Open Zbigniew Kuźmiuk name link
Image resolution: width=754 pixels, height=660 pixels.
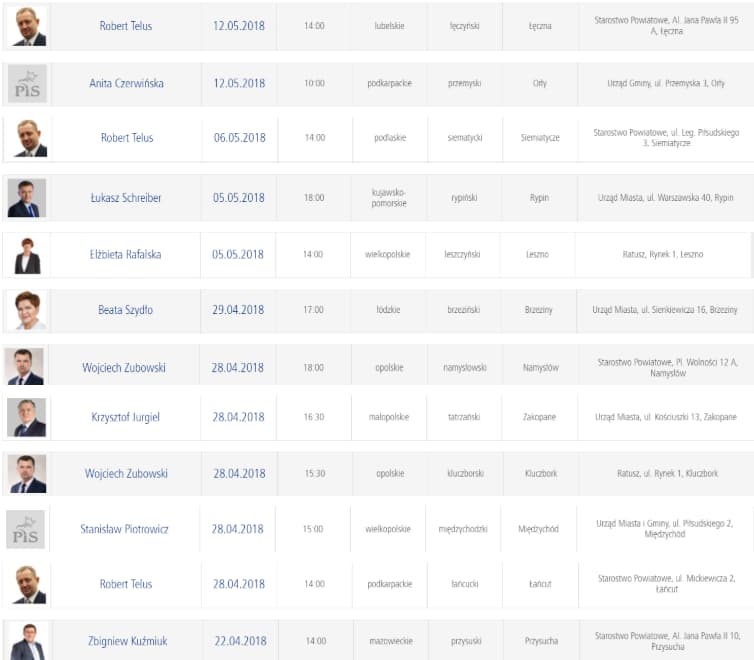126,641
